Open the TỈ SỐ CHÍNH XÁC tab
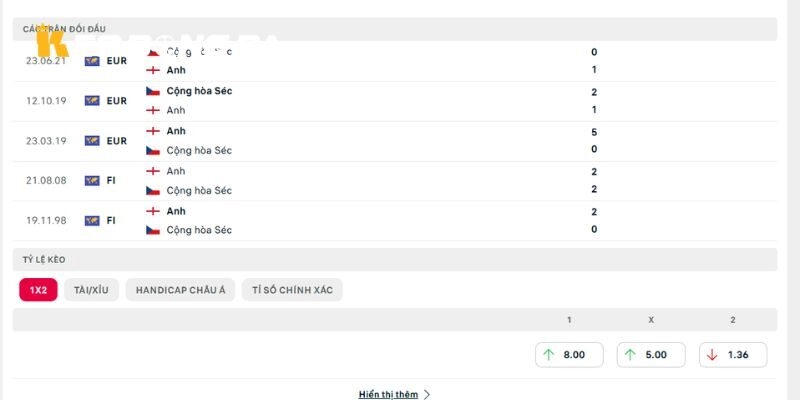The width and height of the screenshot is (800, 400). click(x=292, y=290)
